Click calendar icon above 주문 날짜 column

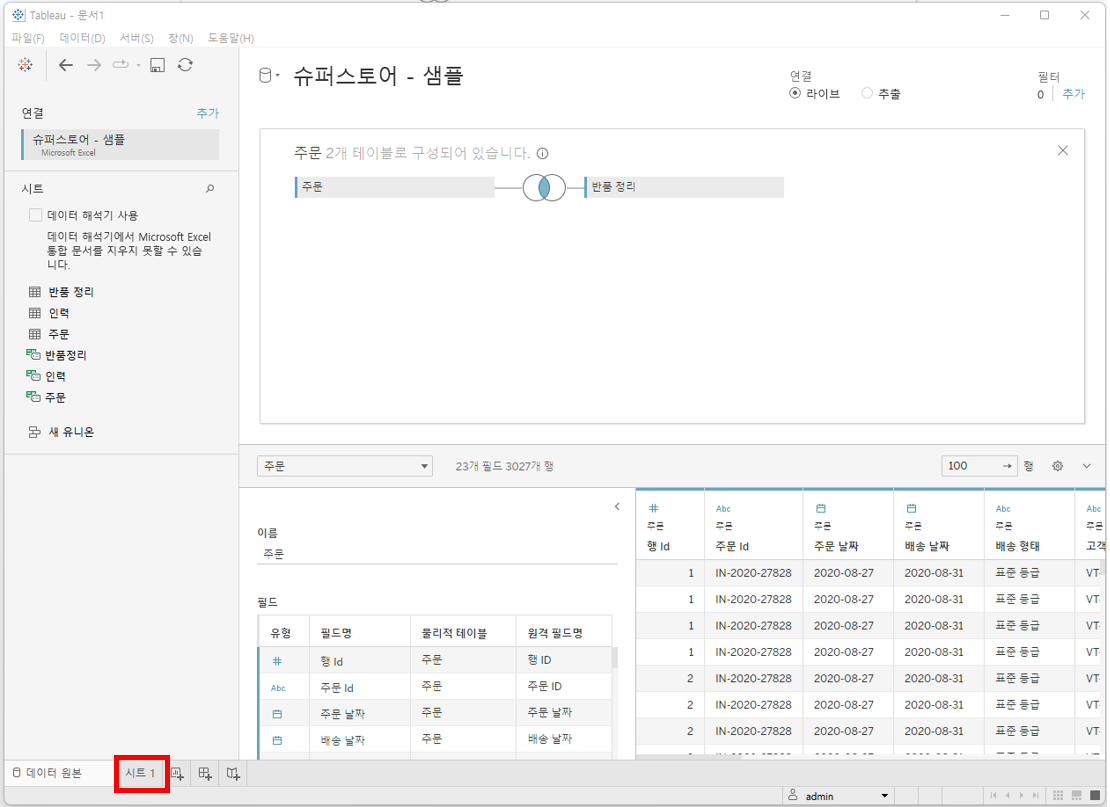[820, 508]
